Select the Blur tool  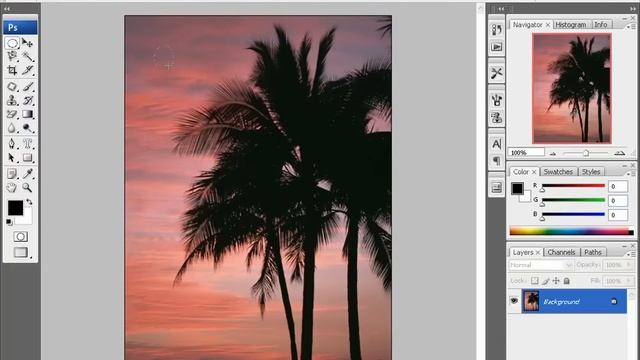[x=12, y=128]
